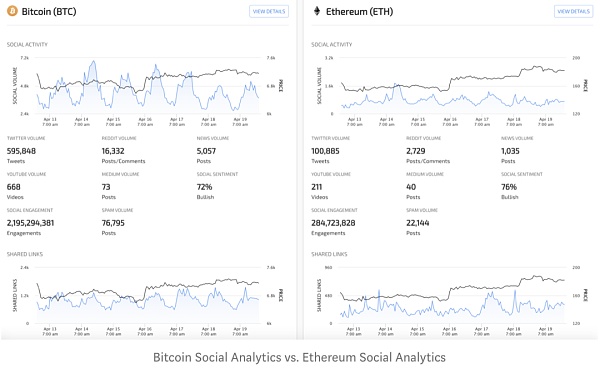Click Bitcoin shared links chart area
This screenshot has width=600, height=369.
148,295
